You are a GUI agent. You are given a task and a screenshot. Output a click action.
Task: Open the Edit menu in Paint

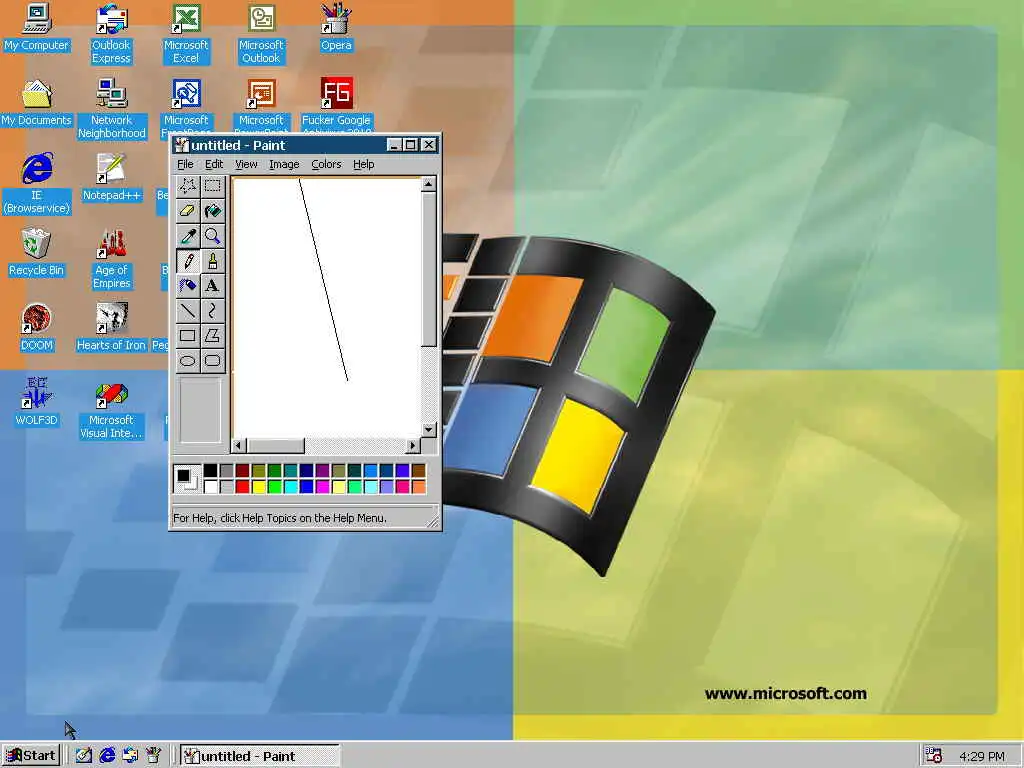[214, 165]
